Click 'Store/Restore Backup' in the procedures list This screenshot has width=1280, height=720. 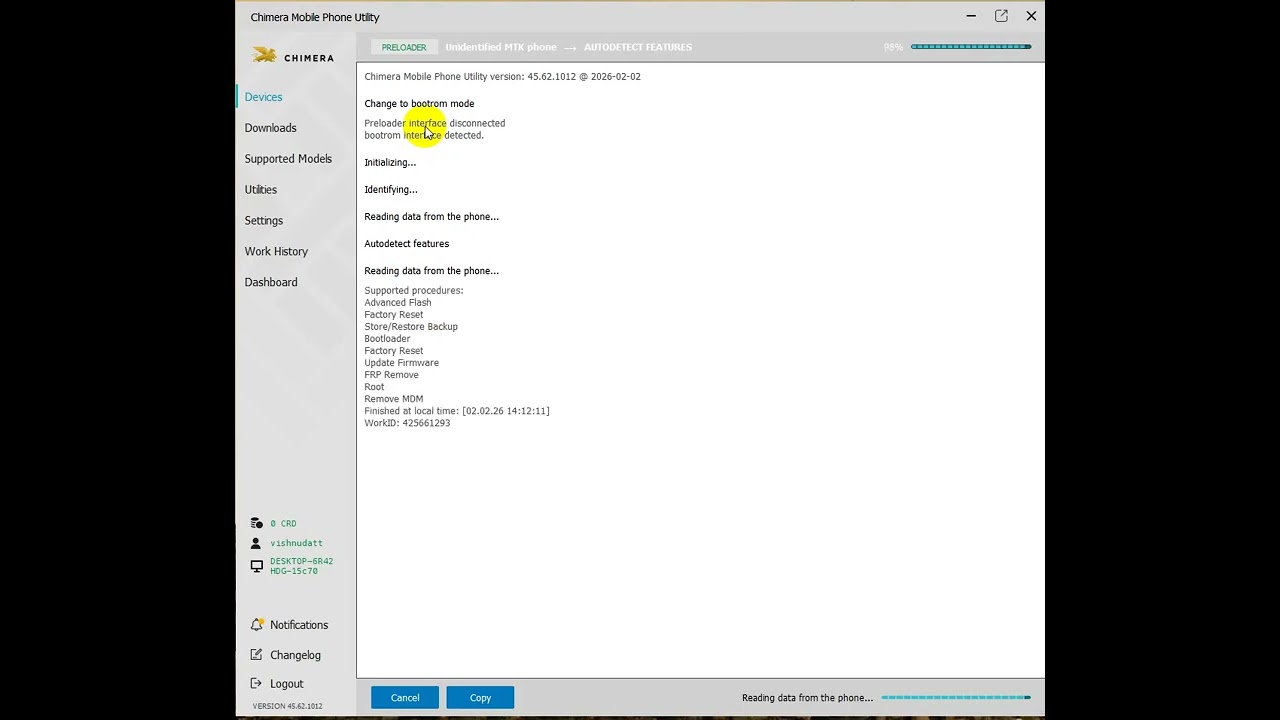411,327
